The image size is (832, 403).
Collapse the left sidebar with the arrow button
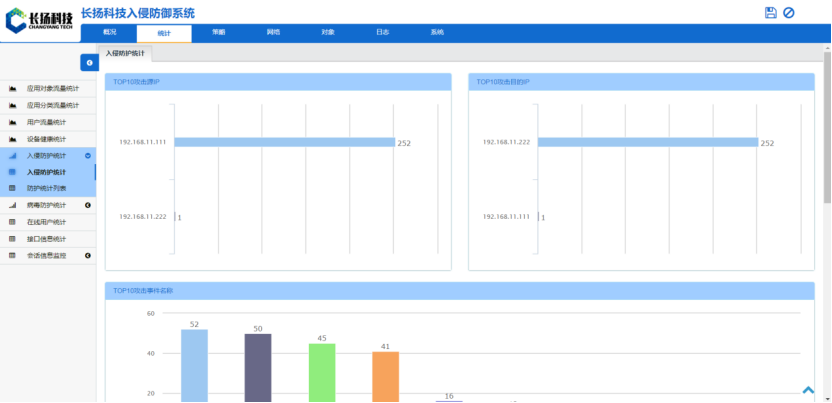tap(89, 62)
